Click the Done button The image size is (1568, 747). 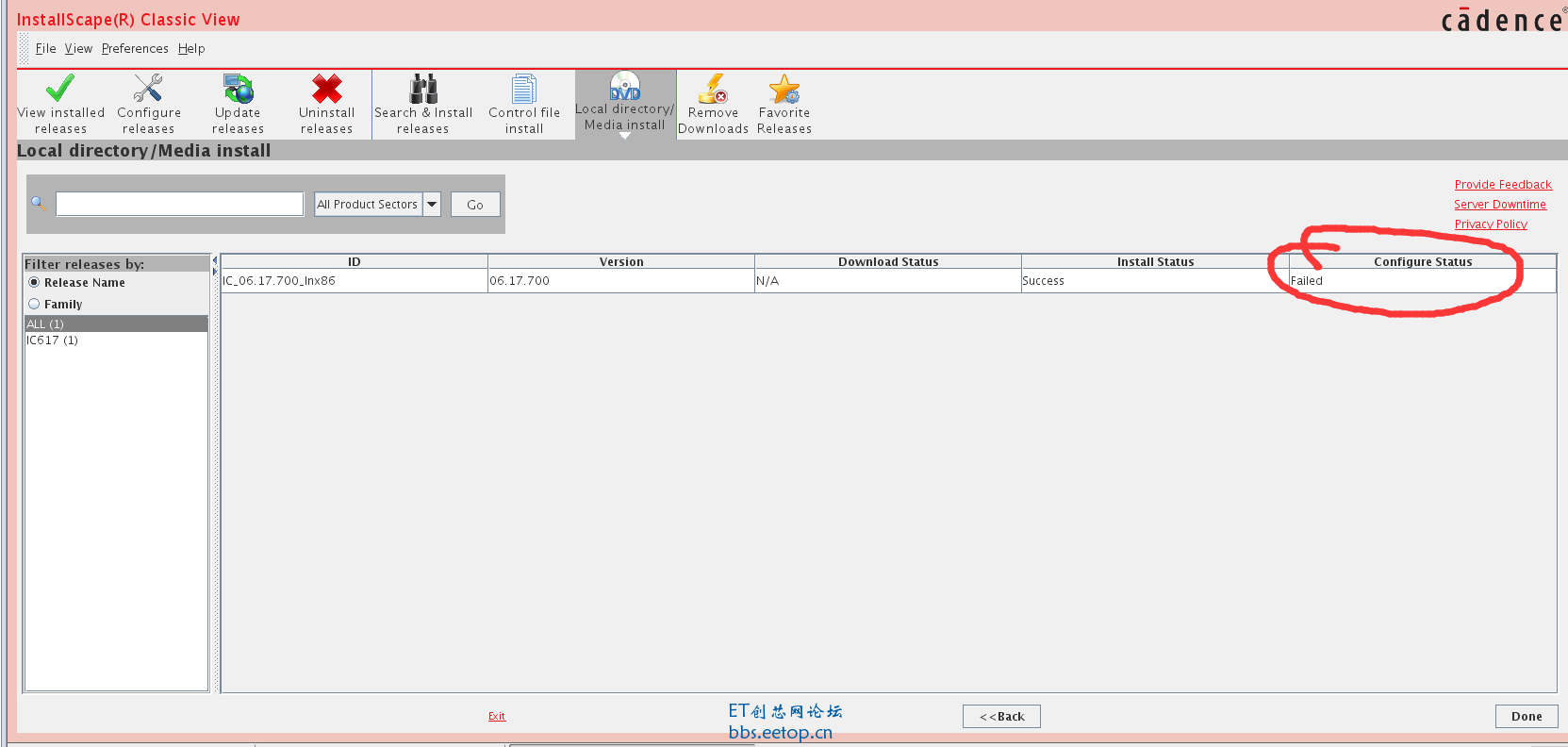coord(1527,717)
